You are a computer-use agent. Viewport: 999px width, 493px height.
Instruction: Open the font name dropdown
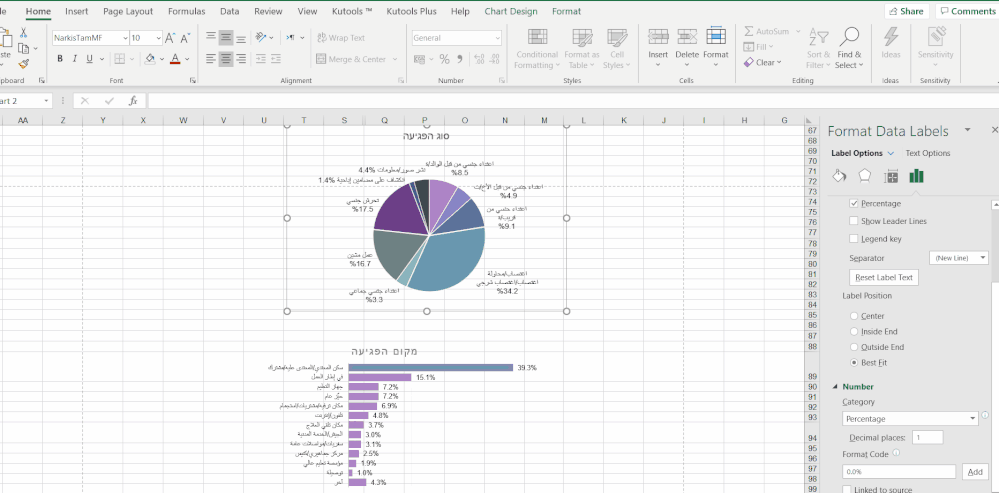(x=124, y=38)
